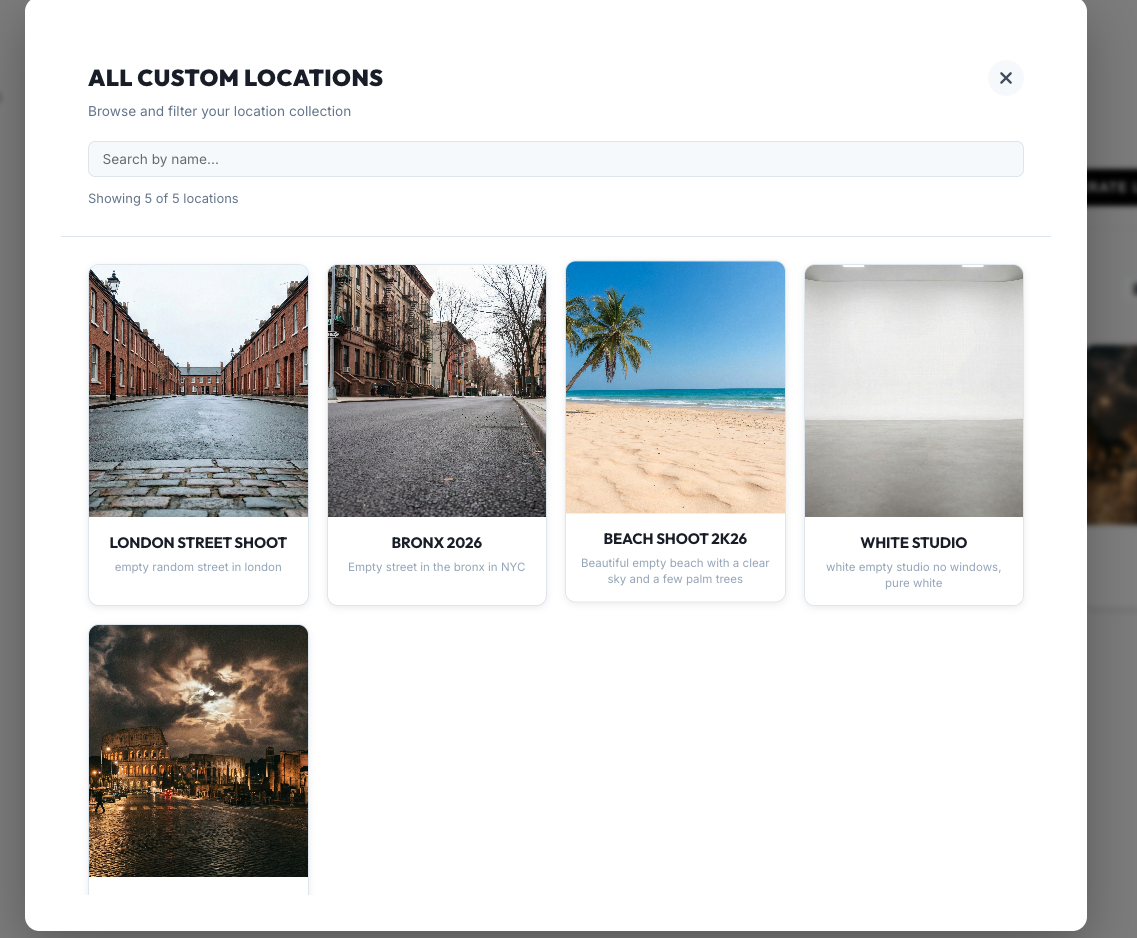Select the Bronx street photo thumbnail
Viewport: 1137px width, 938px height.
click(x=437, y=391)
